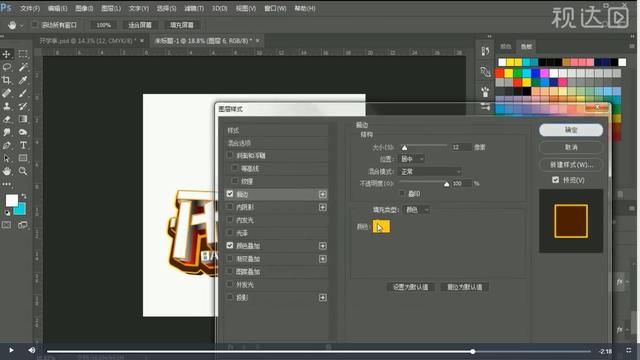
Task: Select the Path Selection arrow tool
Action: [x=7, y=158]
